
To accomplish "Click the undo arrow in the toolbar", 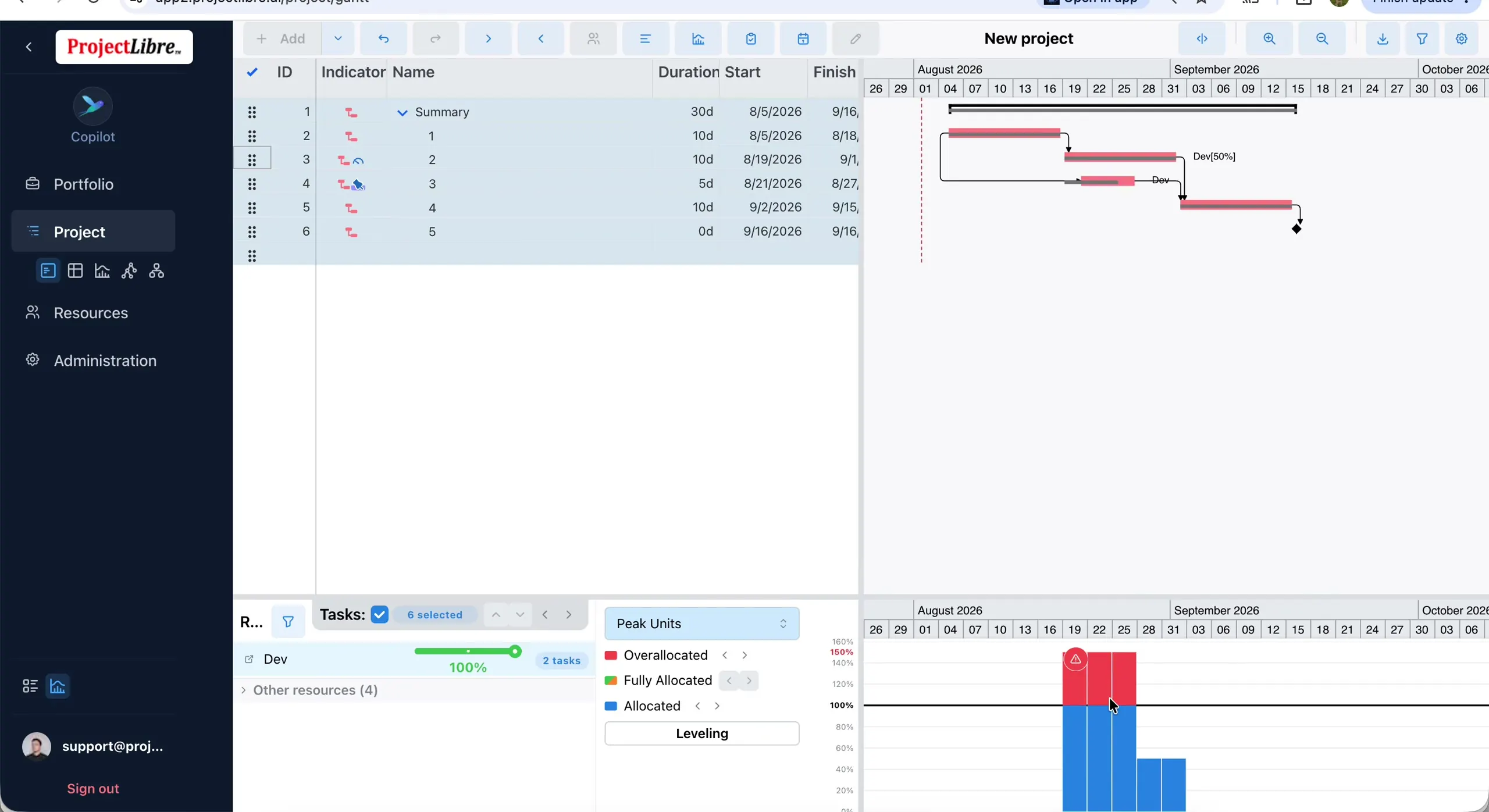I will pyautogui.click(x=383, y=39).
